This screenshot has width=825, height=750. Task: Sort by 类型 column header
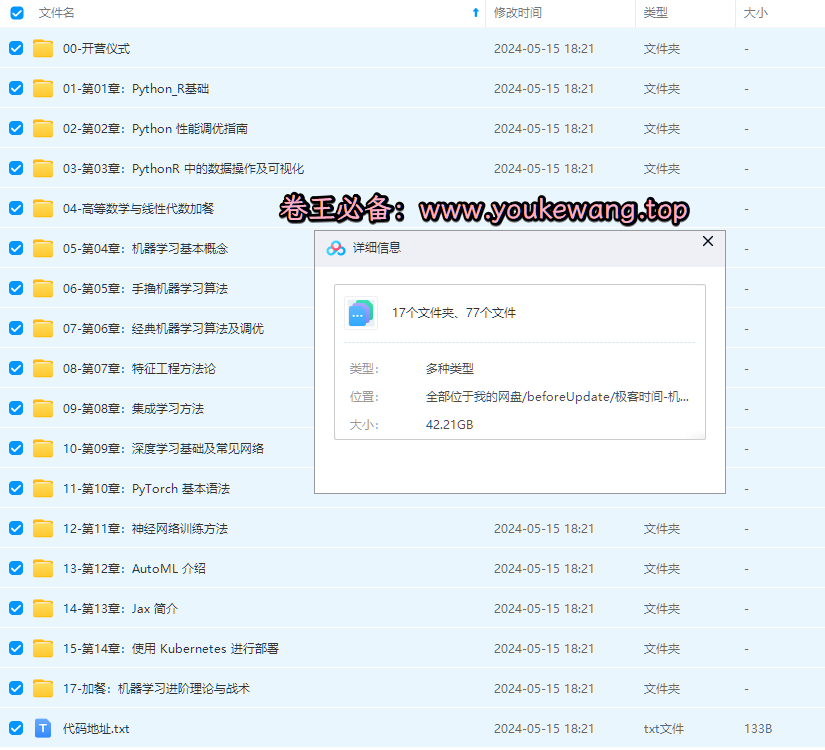pyautogui.click(x=656, y=13)
